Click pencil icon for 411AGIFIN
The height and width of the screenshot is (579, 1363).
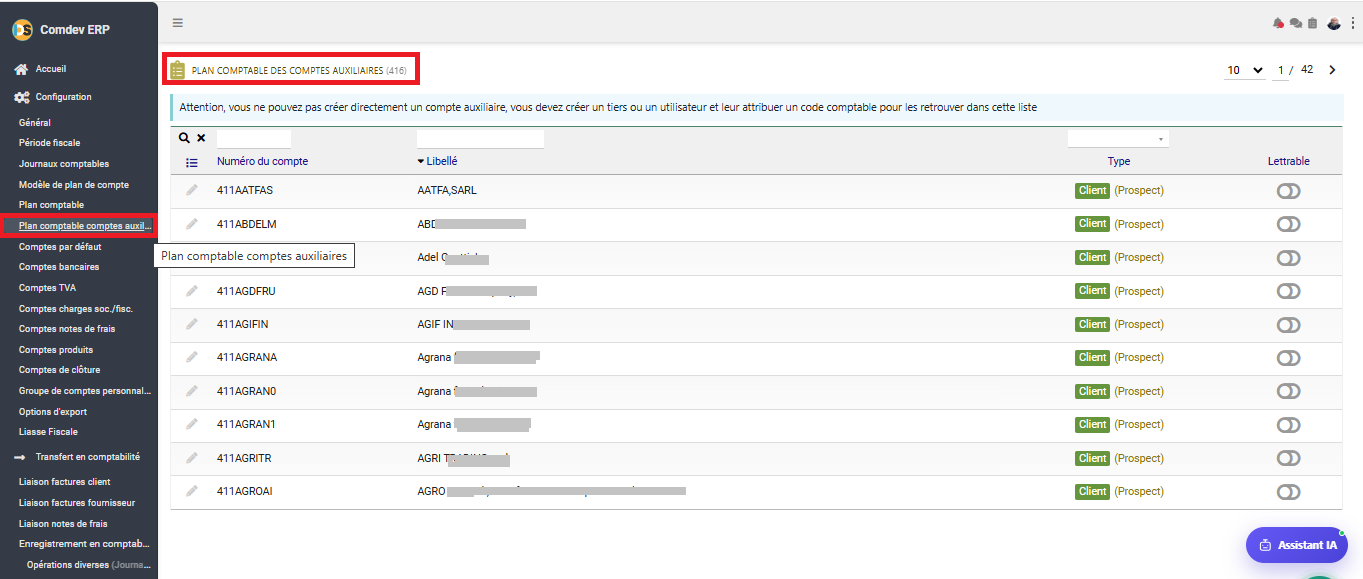[192, 324]
